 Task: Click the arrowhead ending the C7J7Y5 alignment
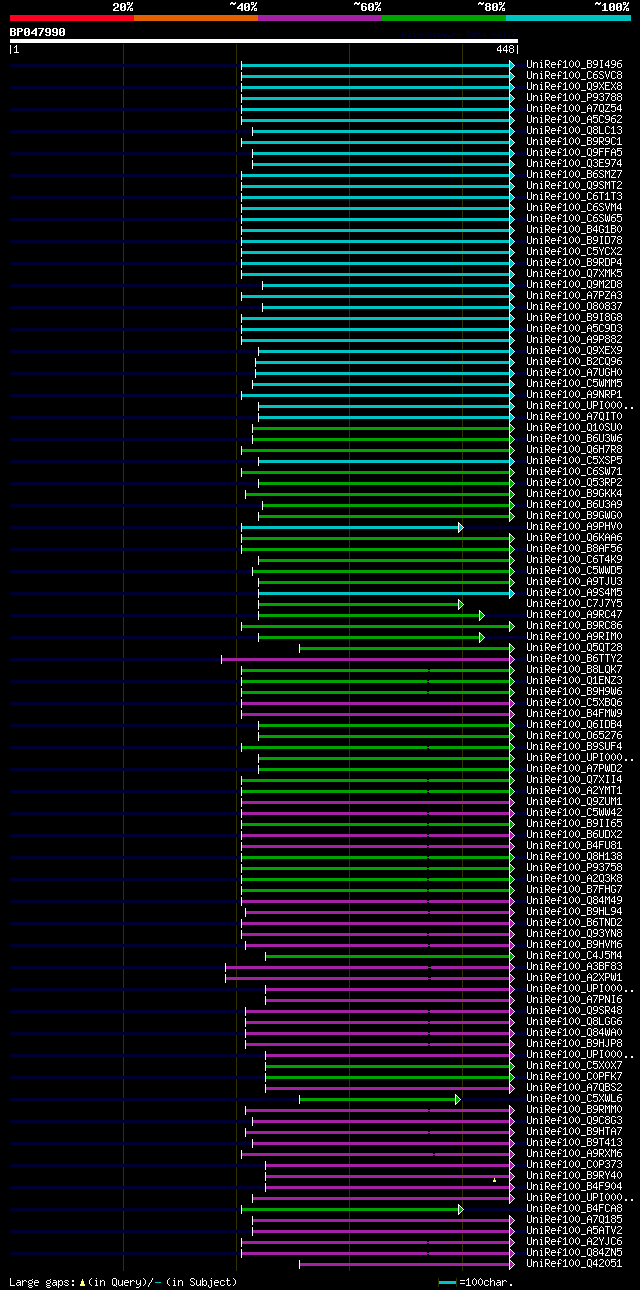pyautogui.click(x=461, y=604)
